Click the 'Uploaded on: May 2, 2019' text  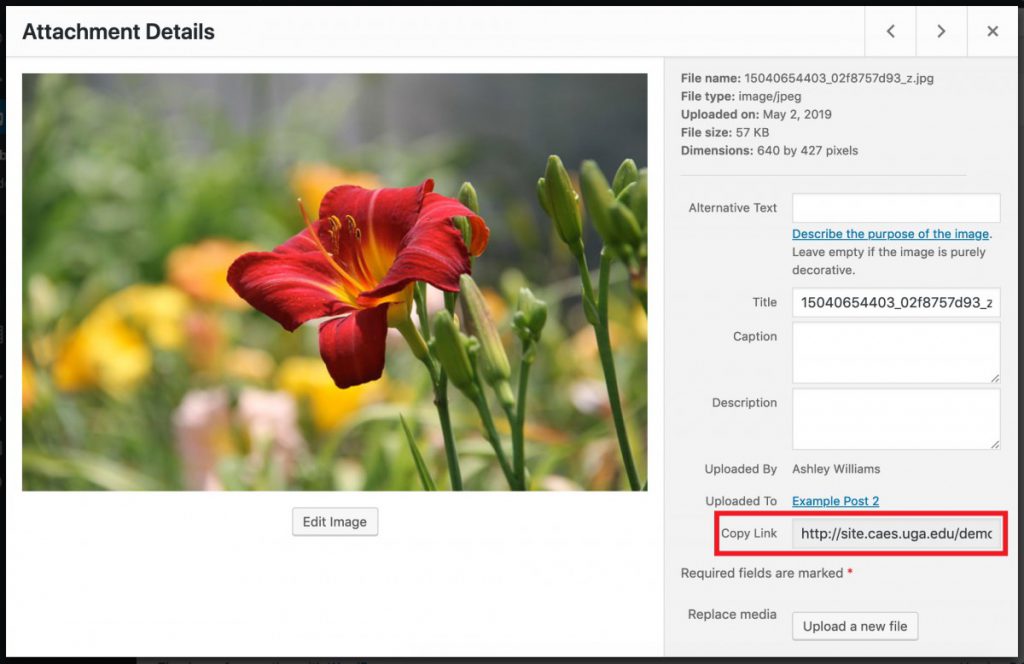(x=756, y=114)
